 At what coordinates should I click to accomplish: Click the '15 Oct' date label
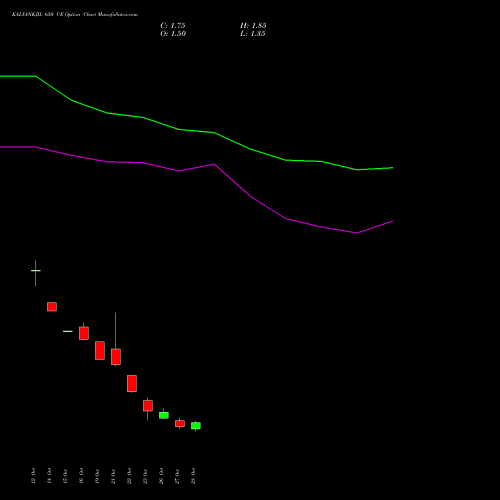(x=65, y=476)
